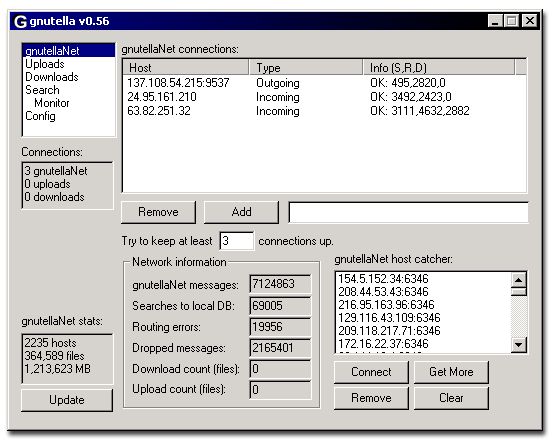The image size is (550, 440).
Task: Clear the host catcher list
Action: click(x=451, y=398)
